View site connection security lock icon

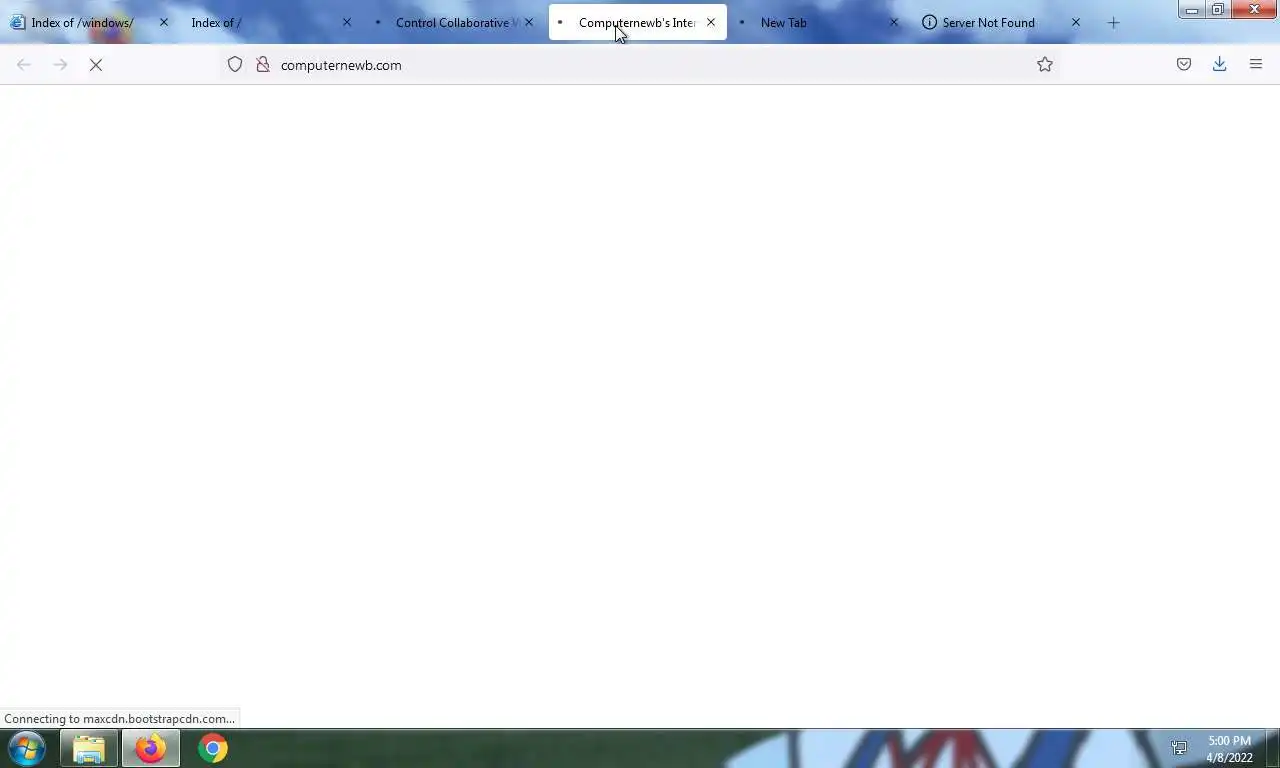(263, 65)
